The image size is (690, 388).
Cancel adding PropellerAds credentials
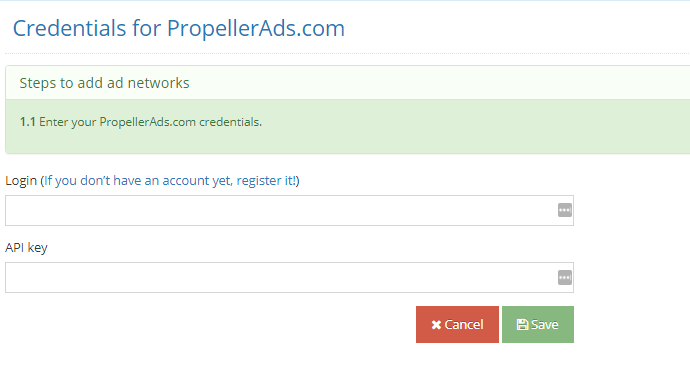tap(457, 325)
